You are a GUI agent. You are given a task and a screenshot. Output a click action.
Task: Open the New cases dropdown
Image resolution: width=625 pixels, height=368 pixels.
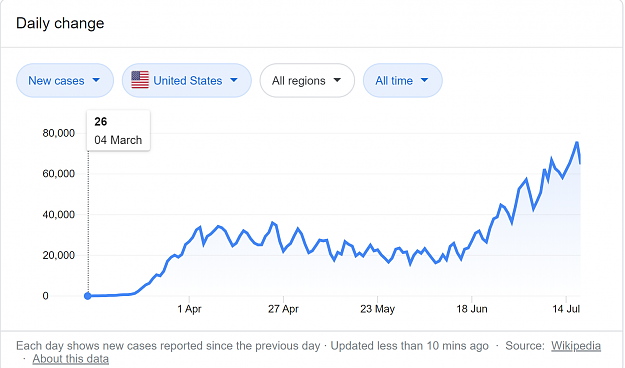(65, 81)
